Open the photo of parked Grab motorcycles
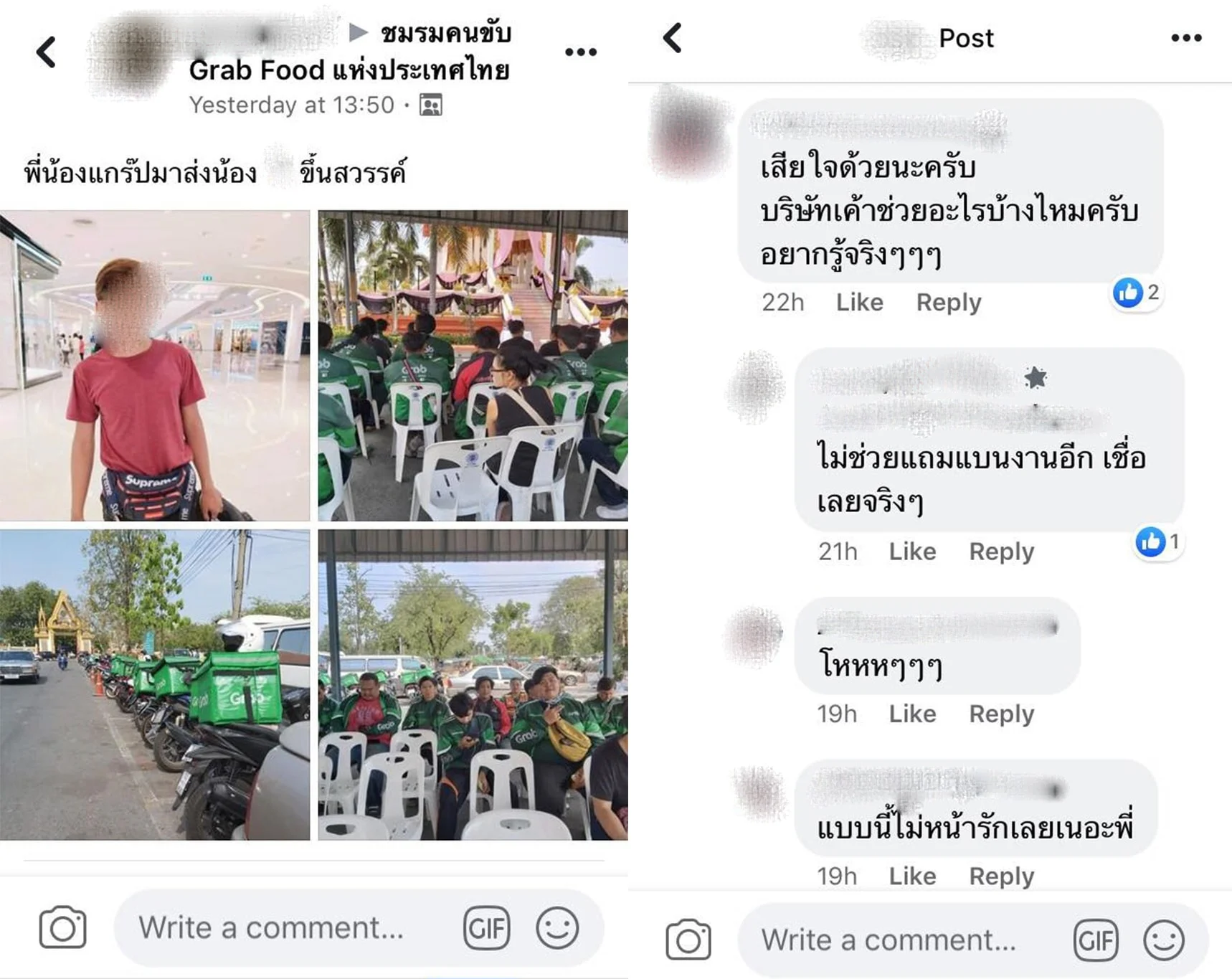 coord(155,685)
